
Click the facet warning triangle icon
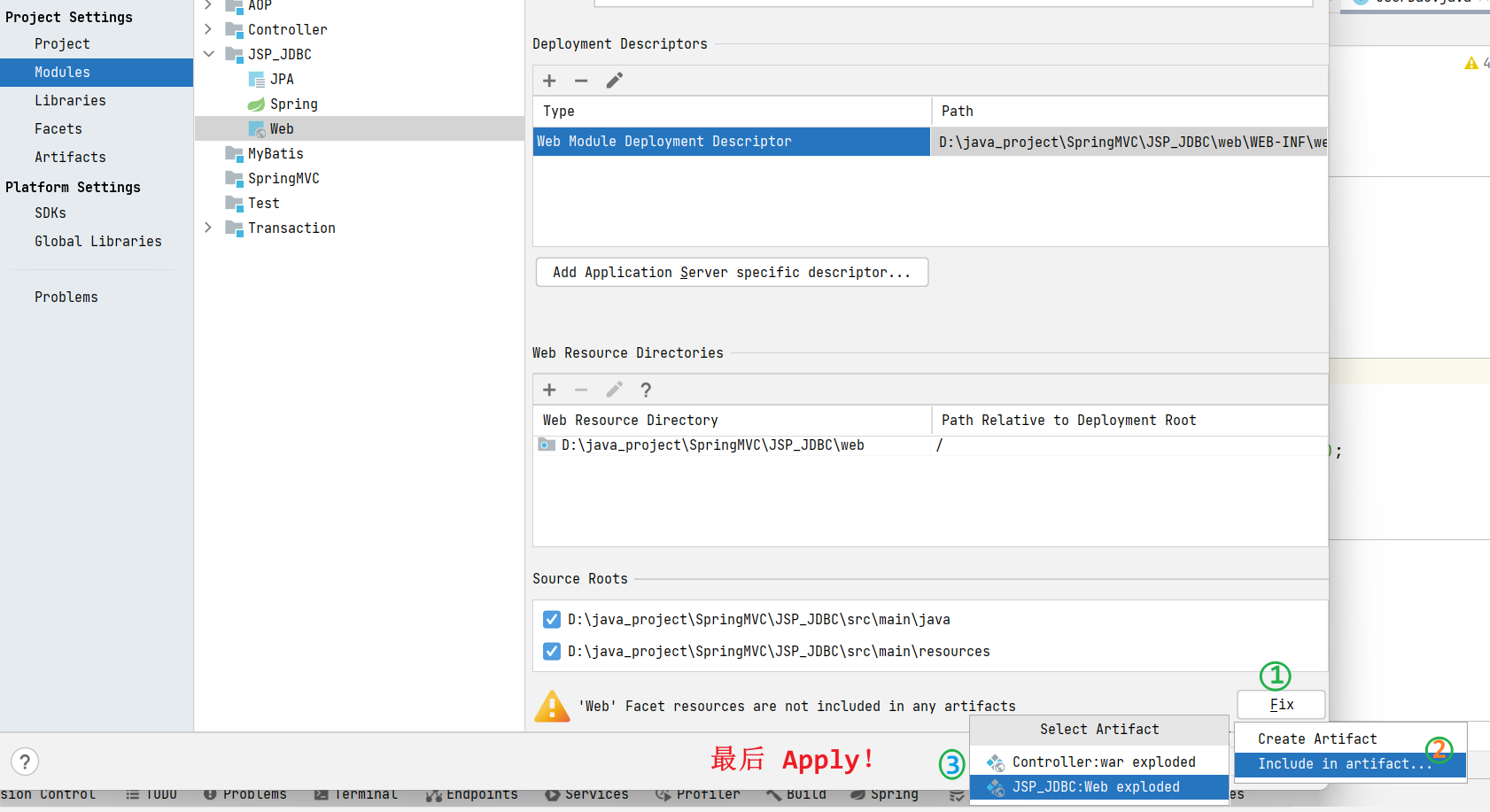(552, 707)
